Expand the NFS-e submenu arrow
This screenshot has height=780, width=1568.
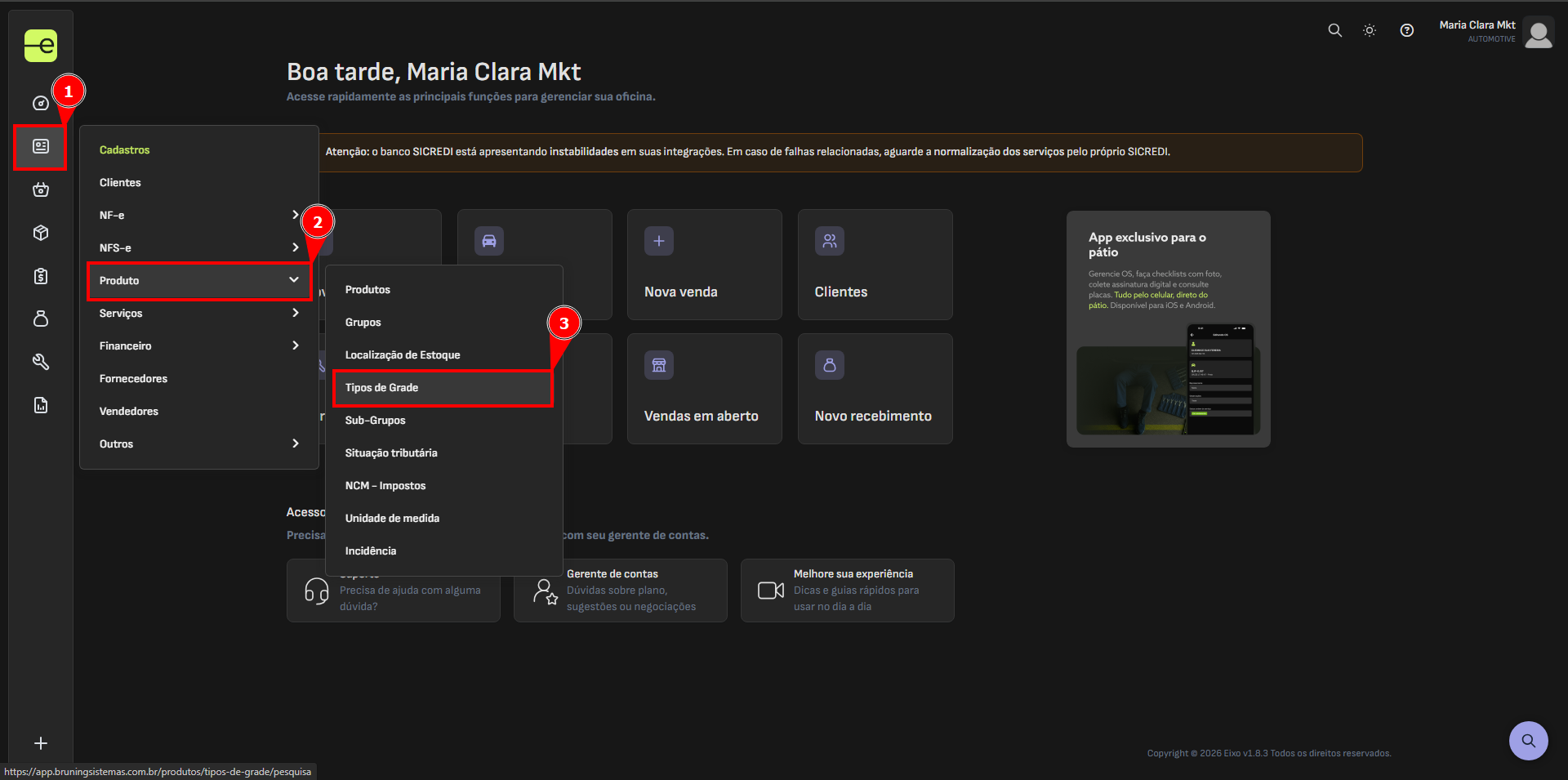pos(296,247)
